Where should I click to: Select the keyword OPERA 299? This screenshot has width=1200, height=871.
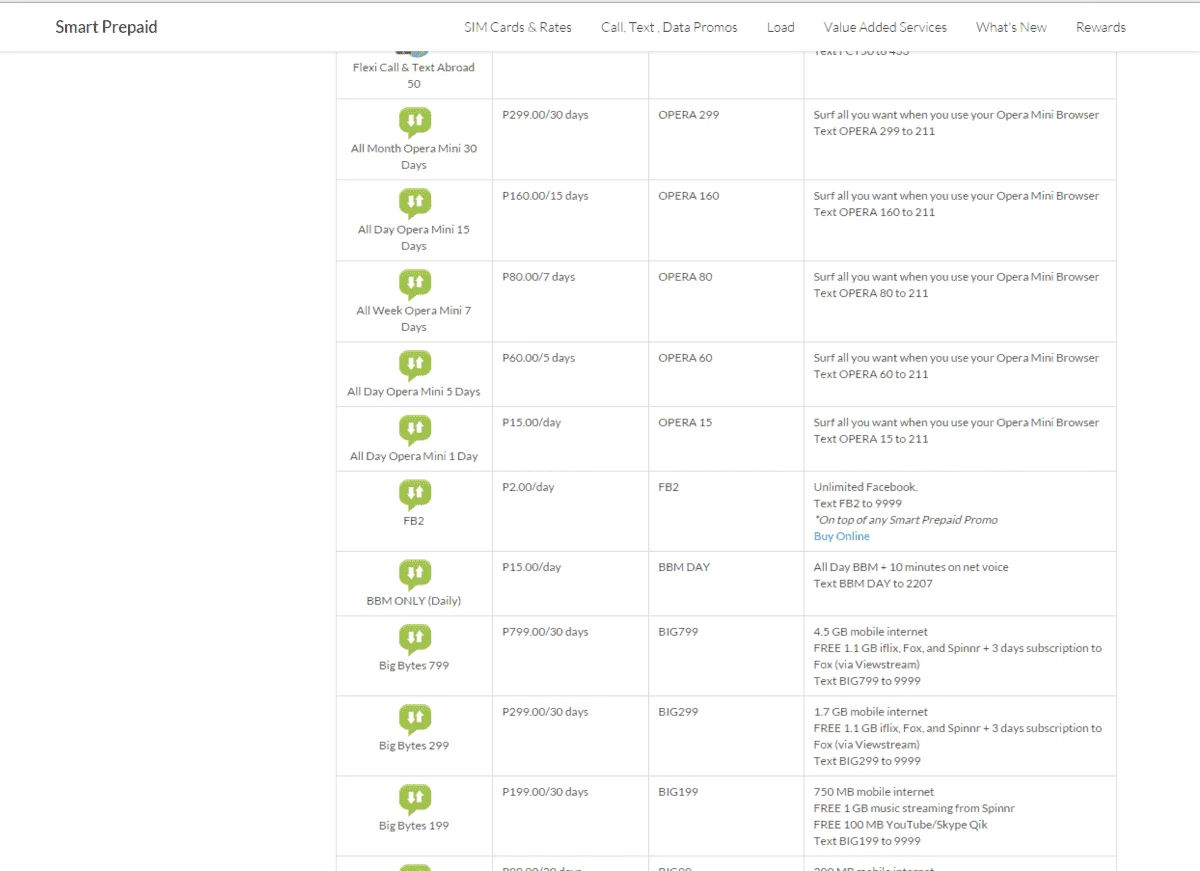pos(689,115)
